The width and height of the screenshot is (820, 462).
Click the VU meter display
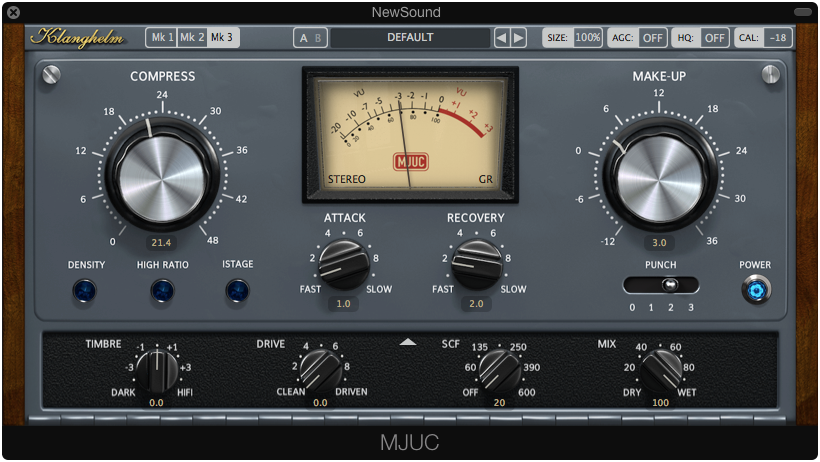tap(411, 135)
